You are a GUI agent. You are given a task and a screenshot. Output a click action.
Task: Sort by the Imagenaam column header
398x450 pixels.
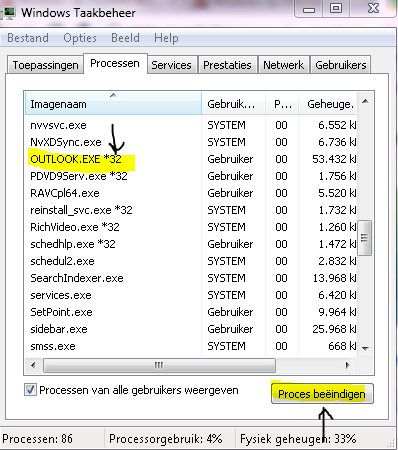tap(113, 104)
